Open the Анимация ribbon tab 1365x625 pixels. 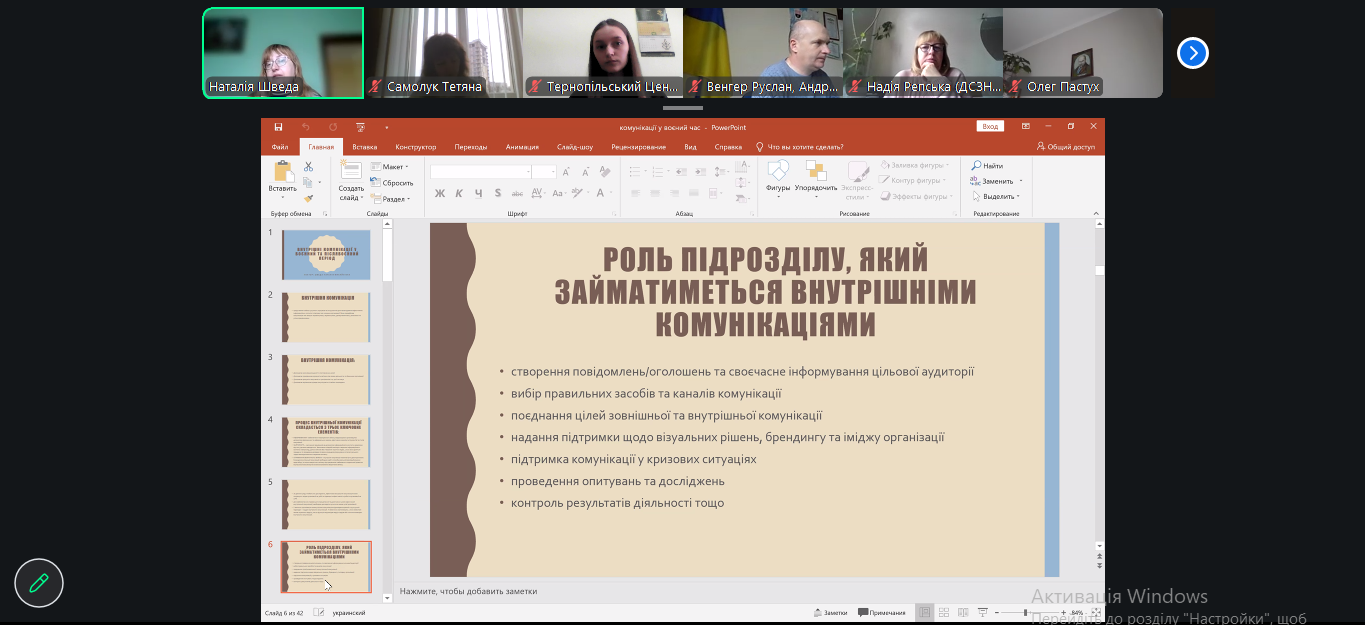522,147
